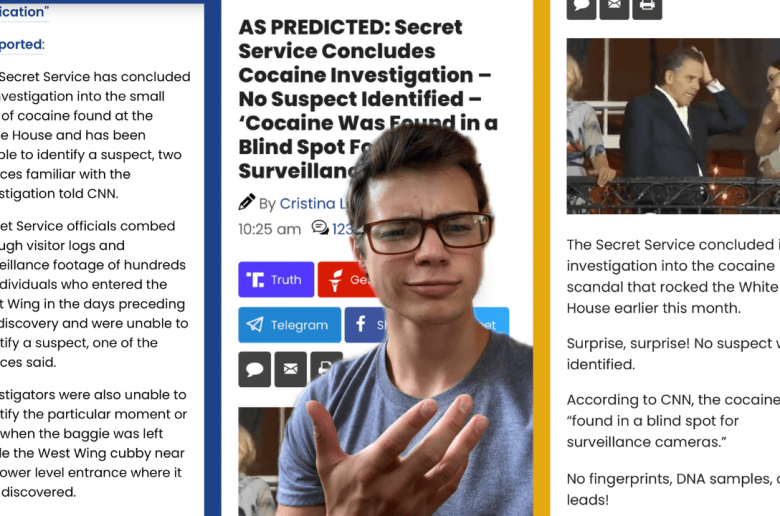This screenshot has width=780, height=516.
Task: Click the pencil icon next to By
Action: click(247, 202)
